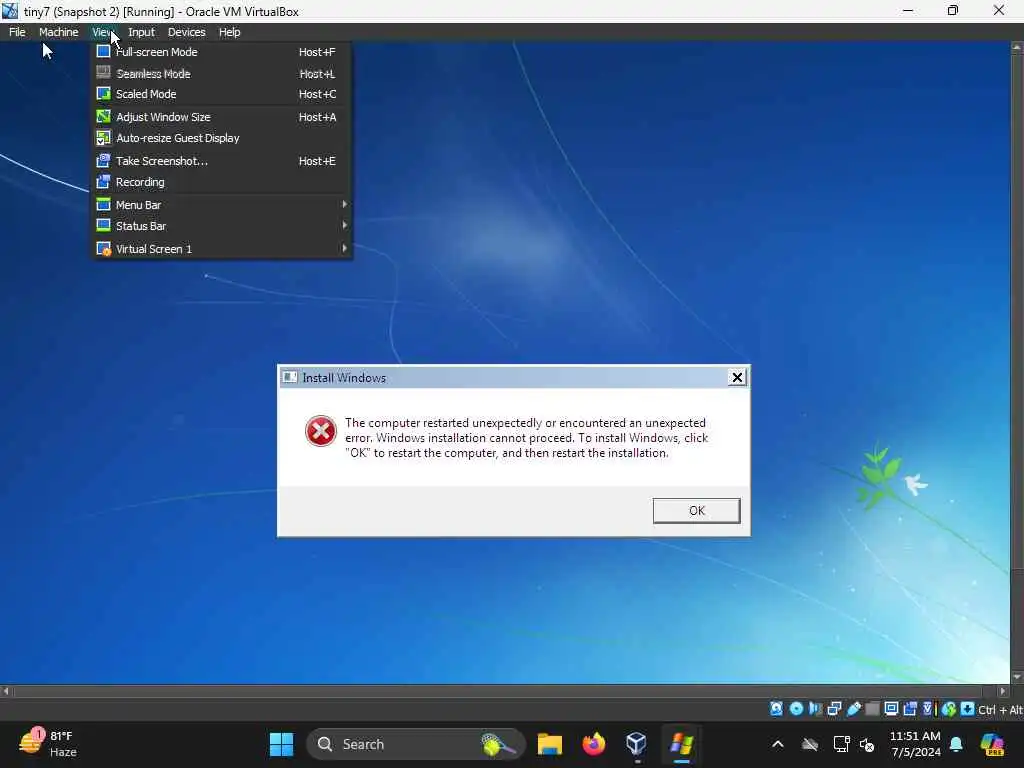Click the recording status bar indicator

pos(910,709)
